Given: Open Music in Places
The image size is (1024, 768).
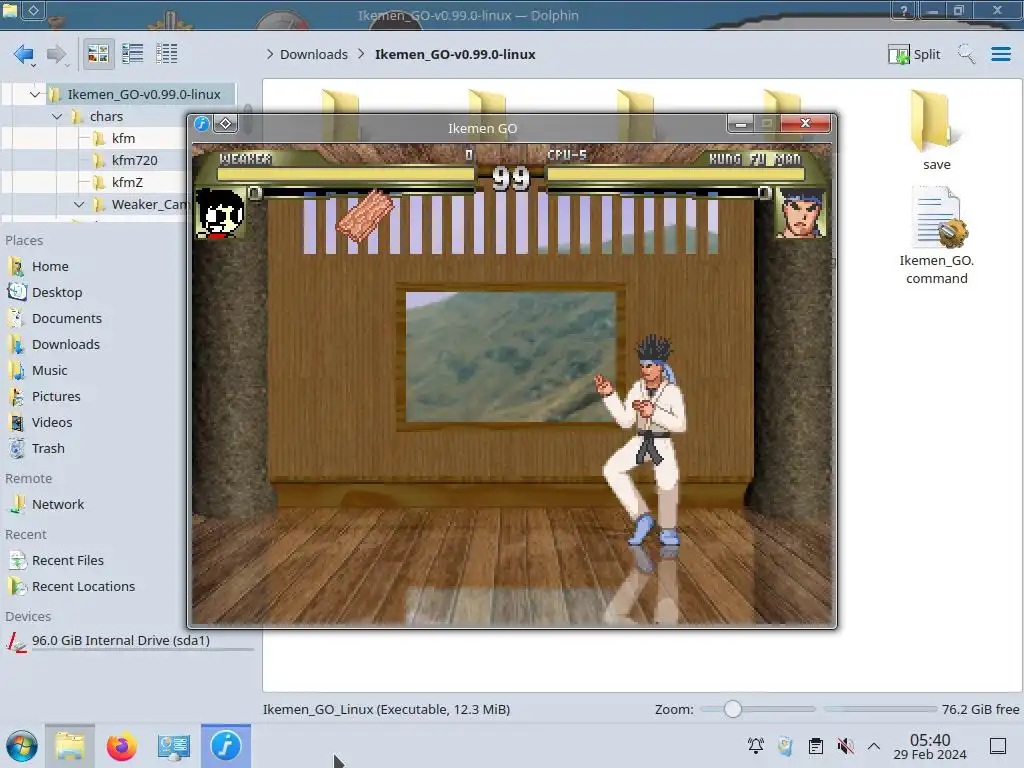Looking at the screenshot, I should click(49, 370).
